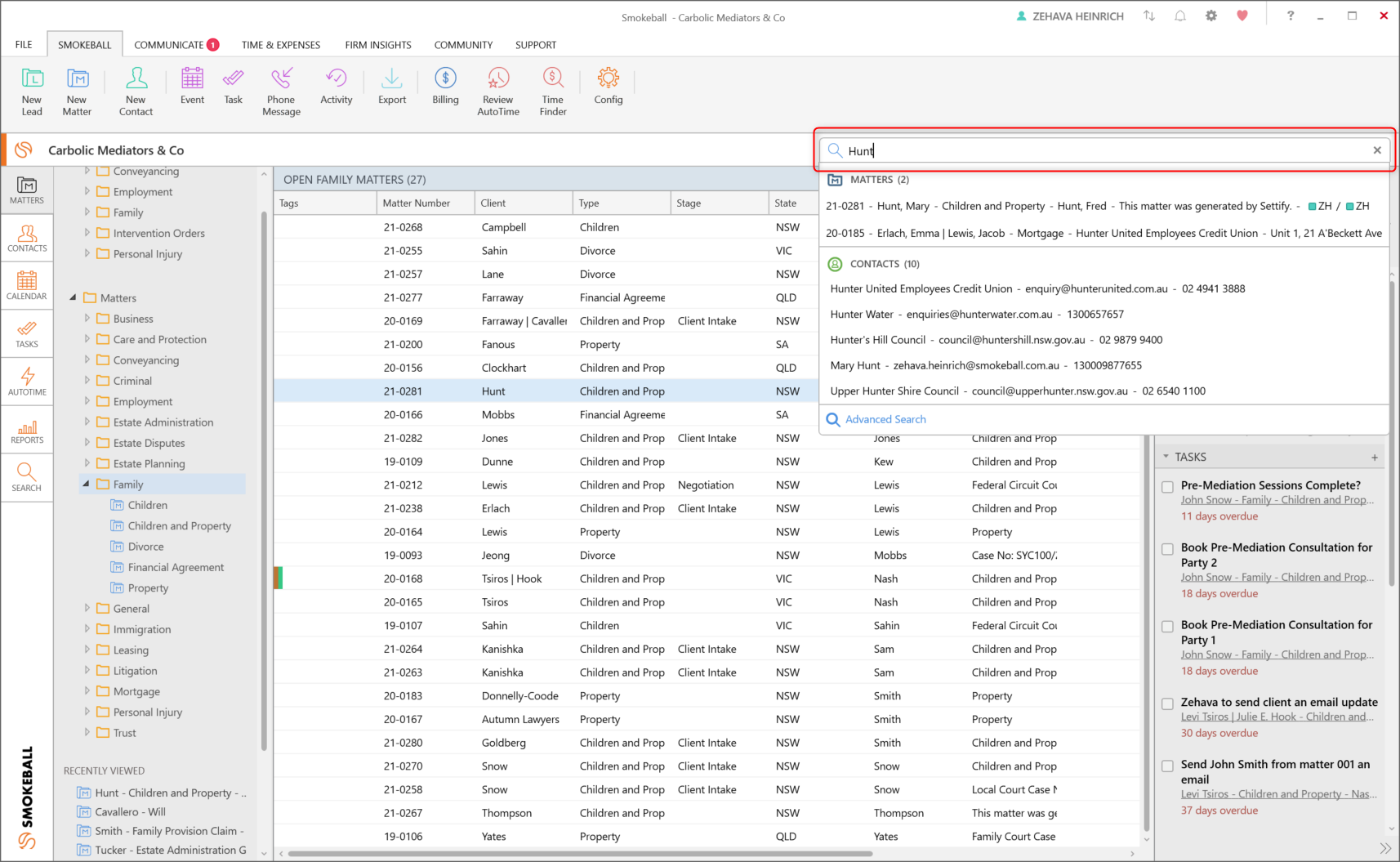1400x862 pixels.
Task: Click the sync arrows icon
Action: pyautogui.click(x=1149, y=16)
